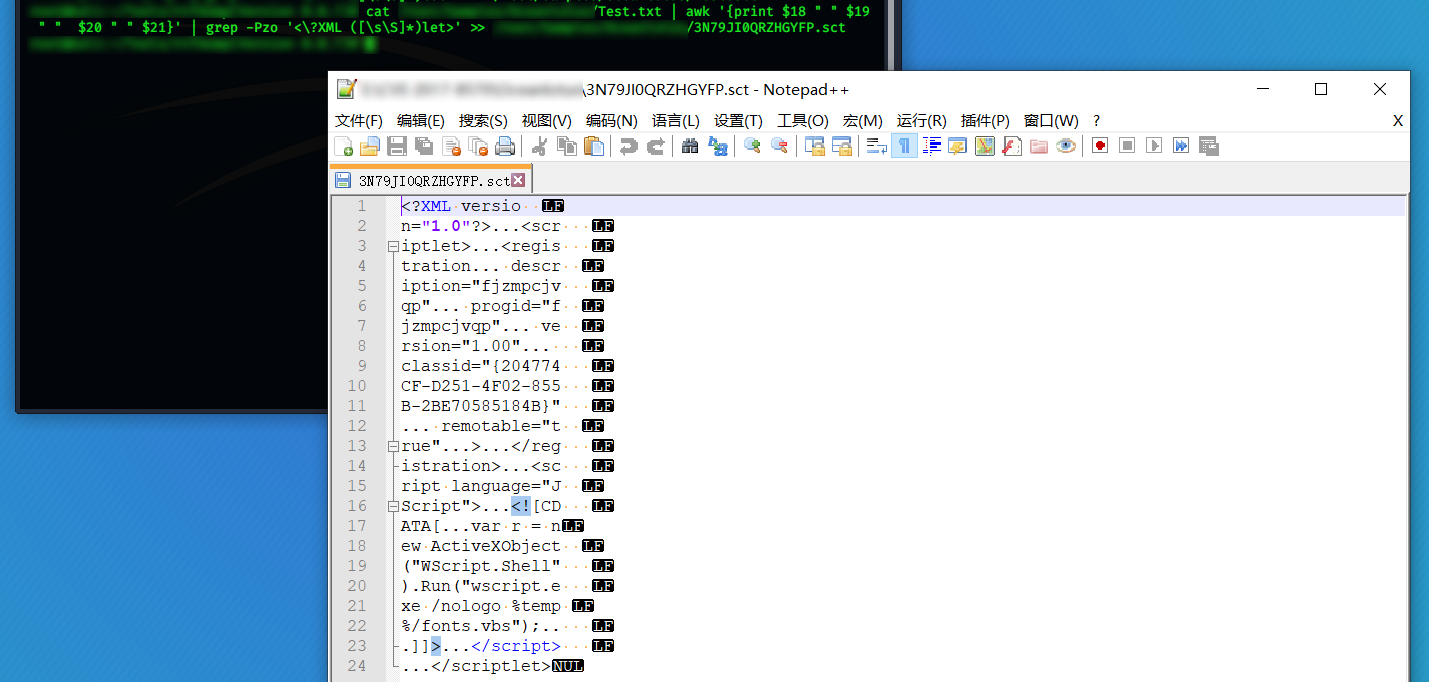The image size is (1429, 682).
Task: Close document using menu bar X
Action: (1398, 121)
